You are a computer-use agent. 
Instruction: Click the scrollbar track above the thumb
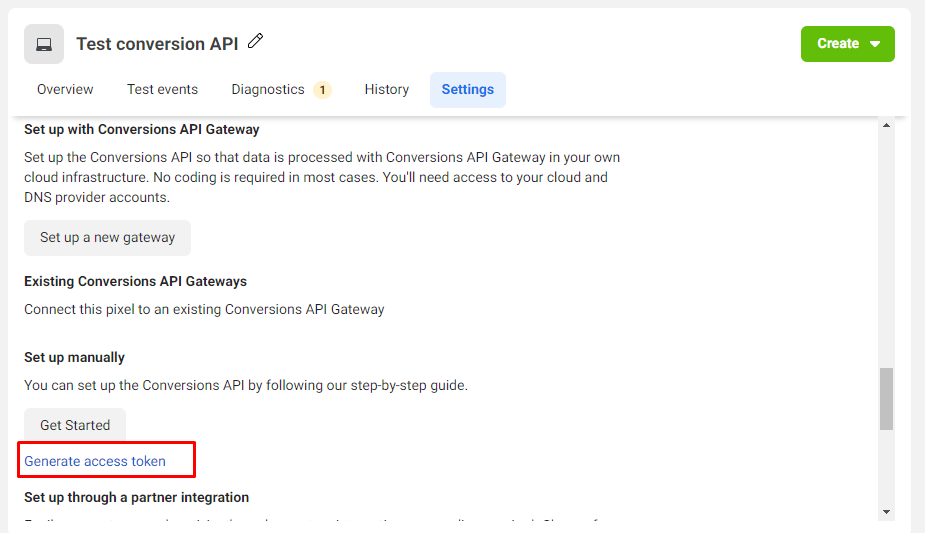tap(886, 250)
